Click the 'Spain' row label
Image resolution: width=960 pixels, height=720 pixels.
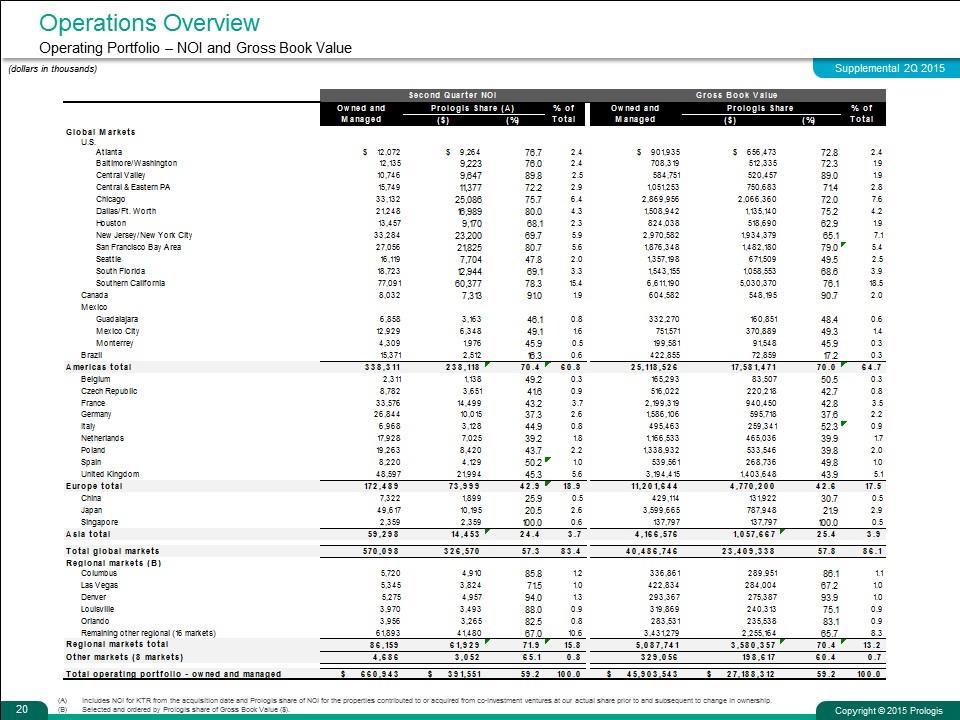click(x=91, y=462)
